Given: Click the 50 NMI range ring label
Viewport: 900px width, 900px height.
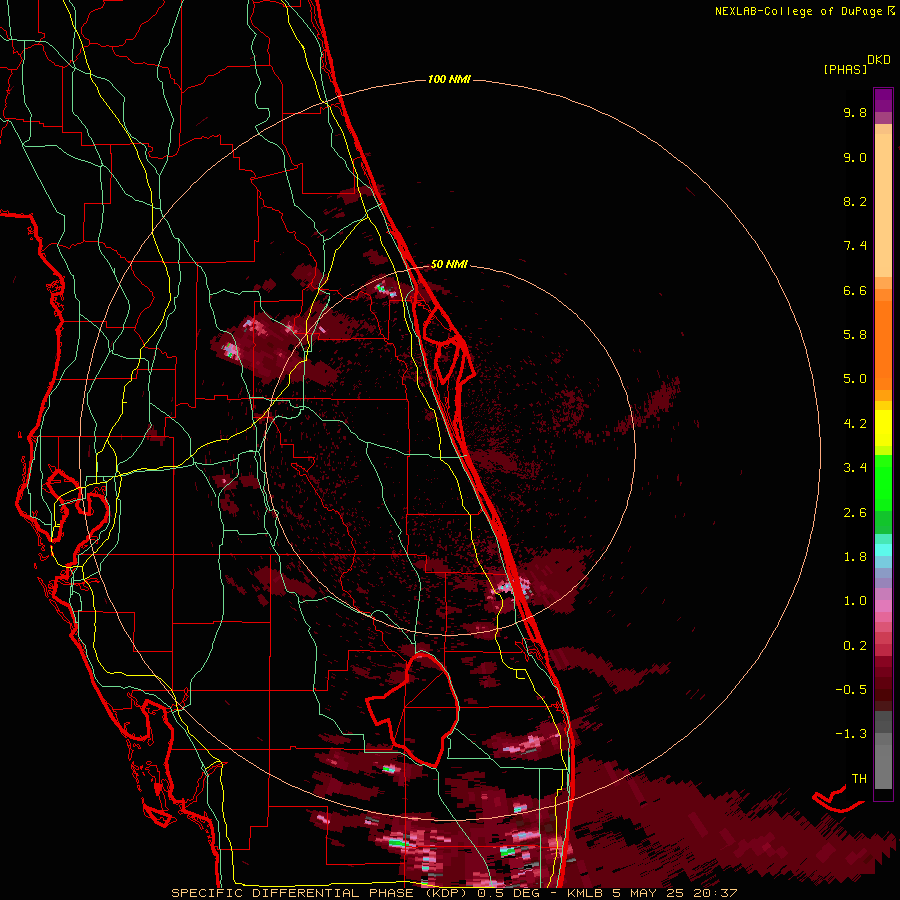Looking at the screenshot, I should pyautogui.click(x=449, y=264).
